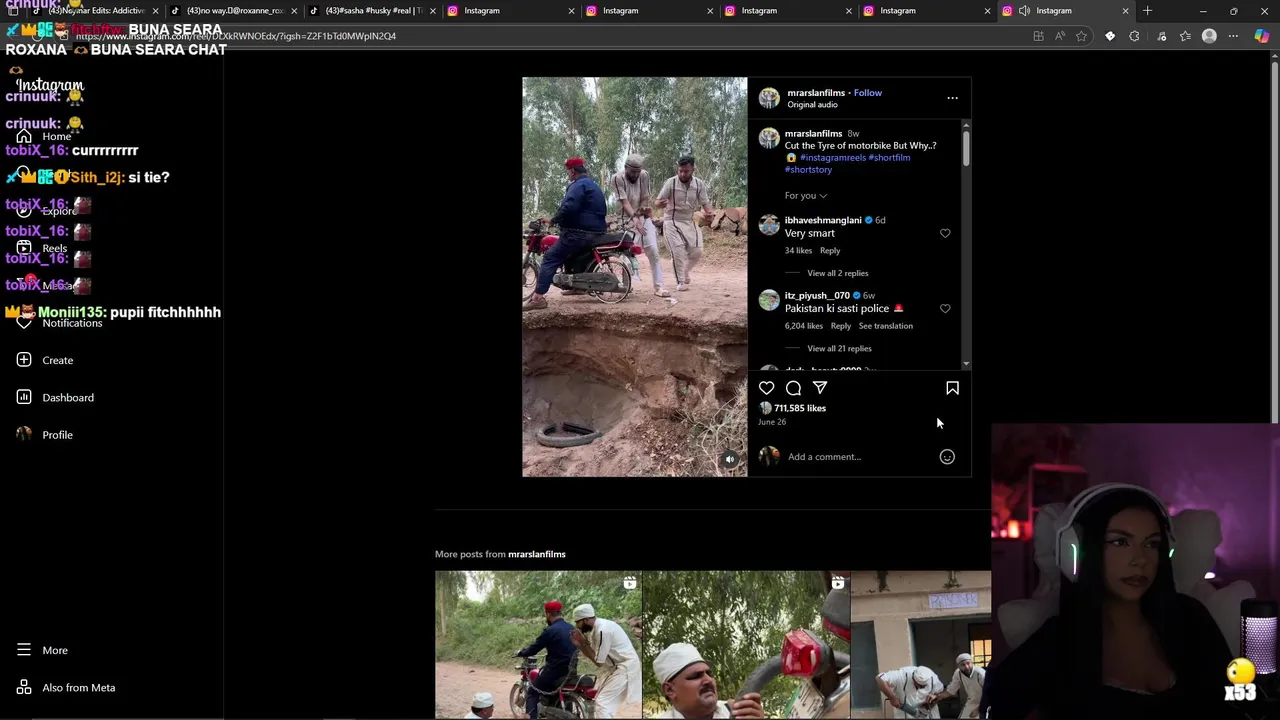The height and width of the screenshot is (720, 1280).
Task: Open ibhaveshmanglani's profile name
Action: pyautogui.click(x=823, y=220)
